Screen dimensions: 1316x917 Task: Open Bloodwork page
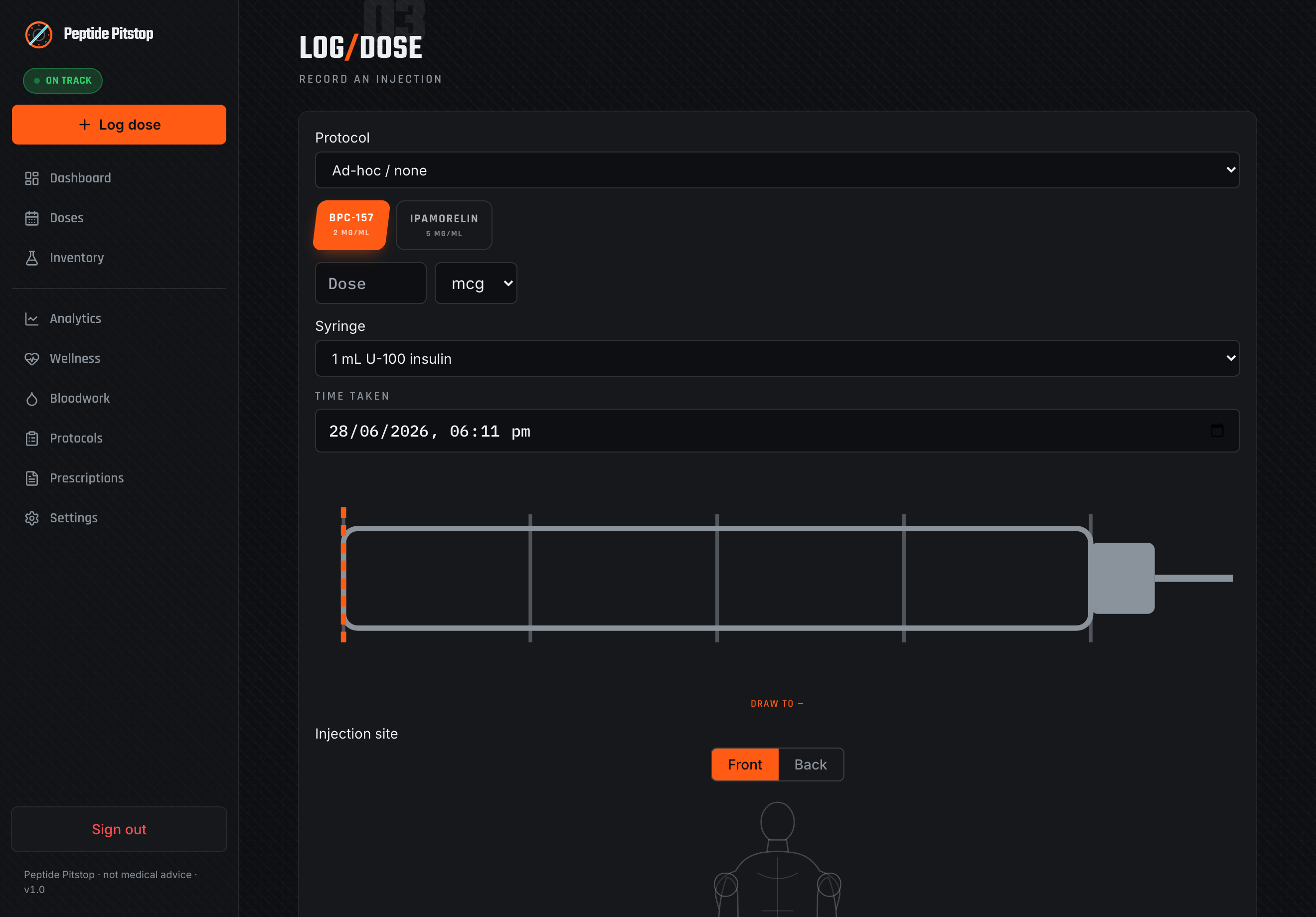click(119, 398)
